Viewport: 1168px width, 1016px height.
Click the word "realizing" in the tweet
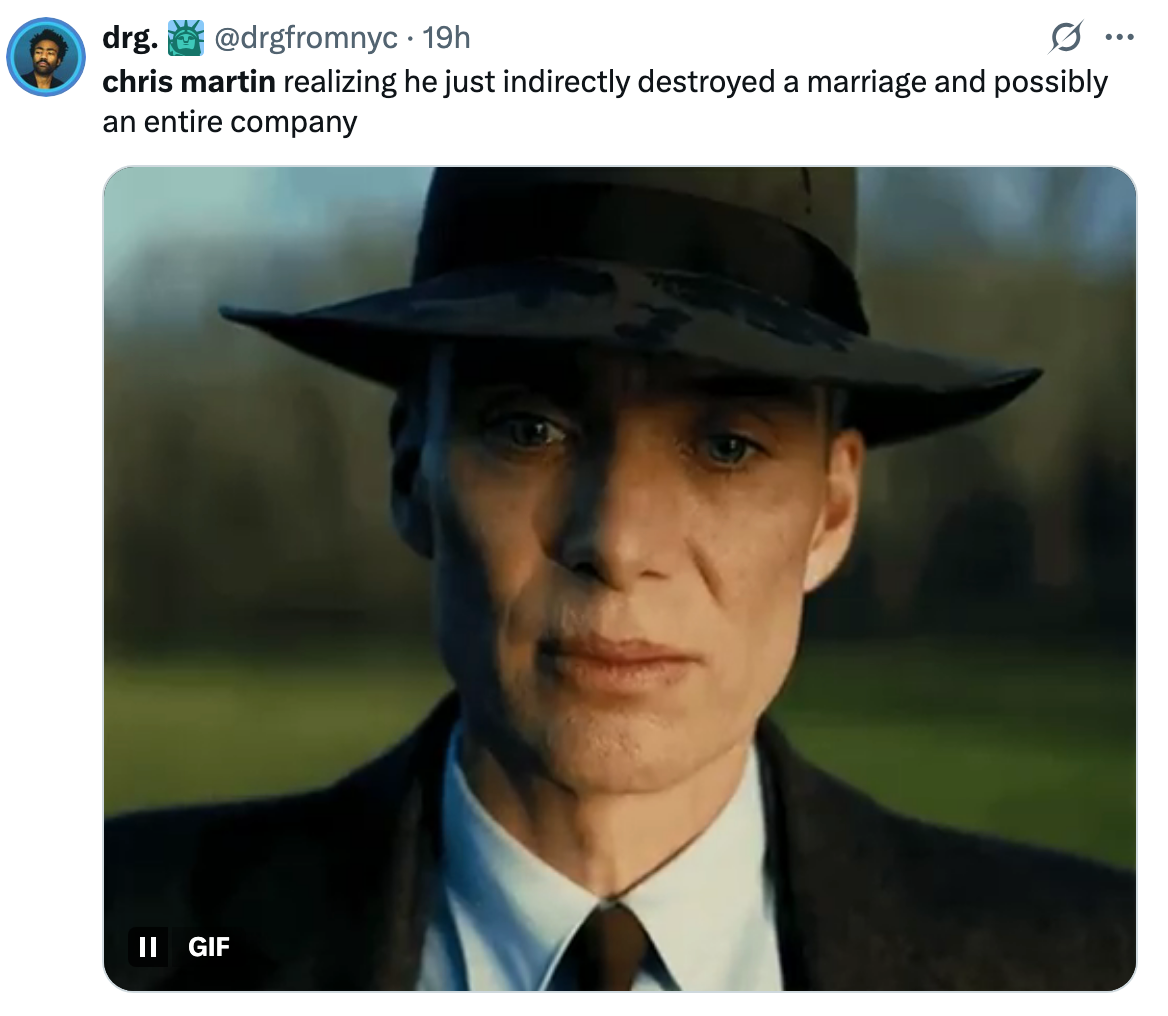point(340,81)
